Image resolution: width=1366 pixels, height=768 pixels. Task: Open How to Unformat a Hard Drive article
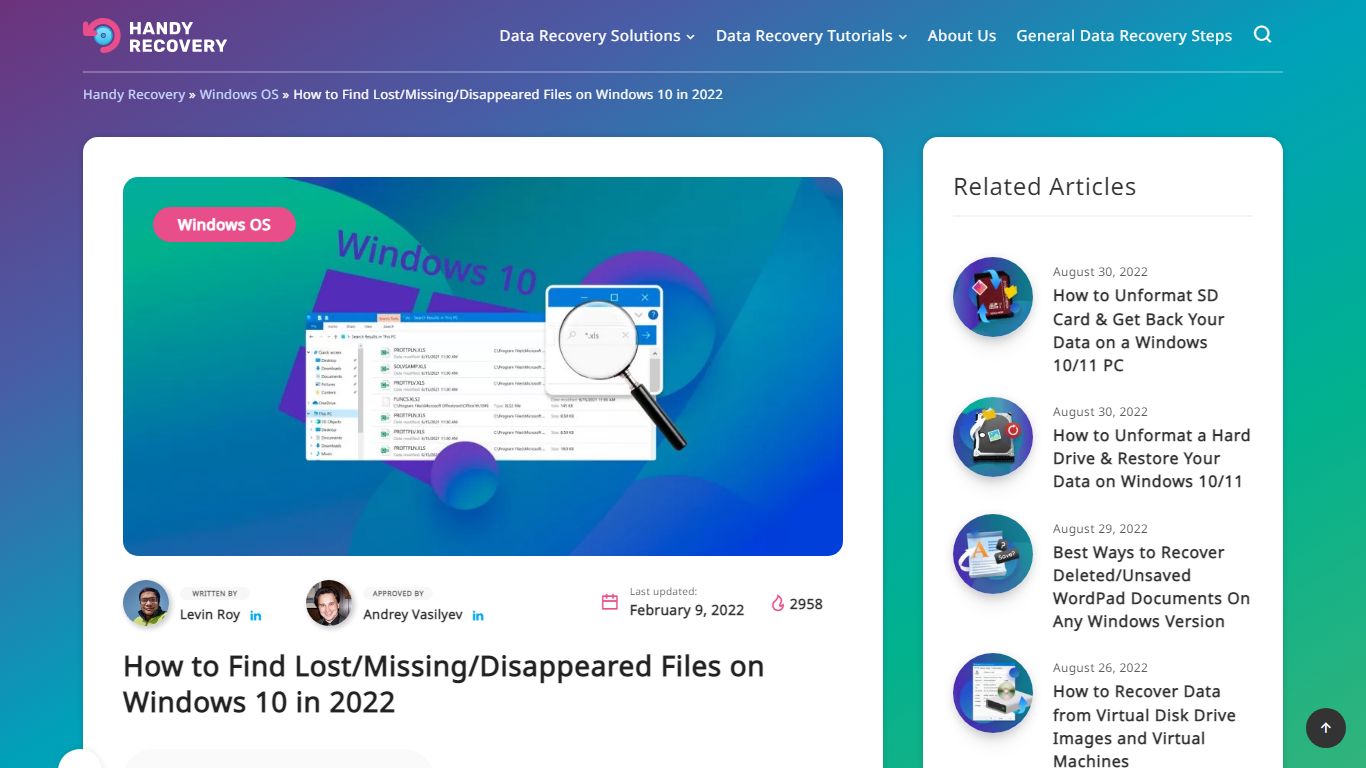point(1151,458)
